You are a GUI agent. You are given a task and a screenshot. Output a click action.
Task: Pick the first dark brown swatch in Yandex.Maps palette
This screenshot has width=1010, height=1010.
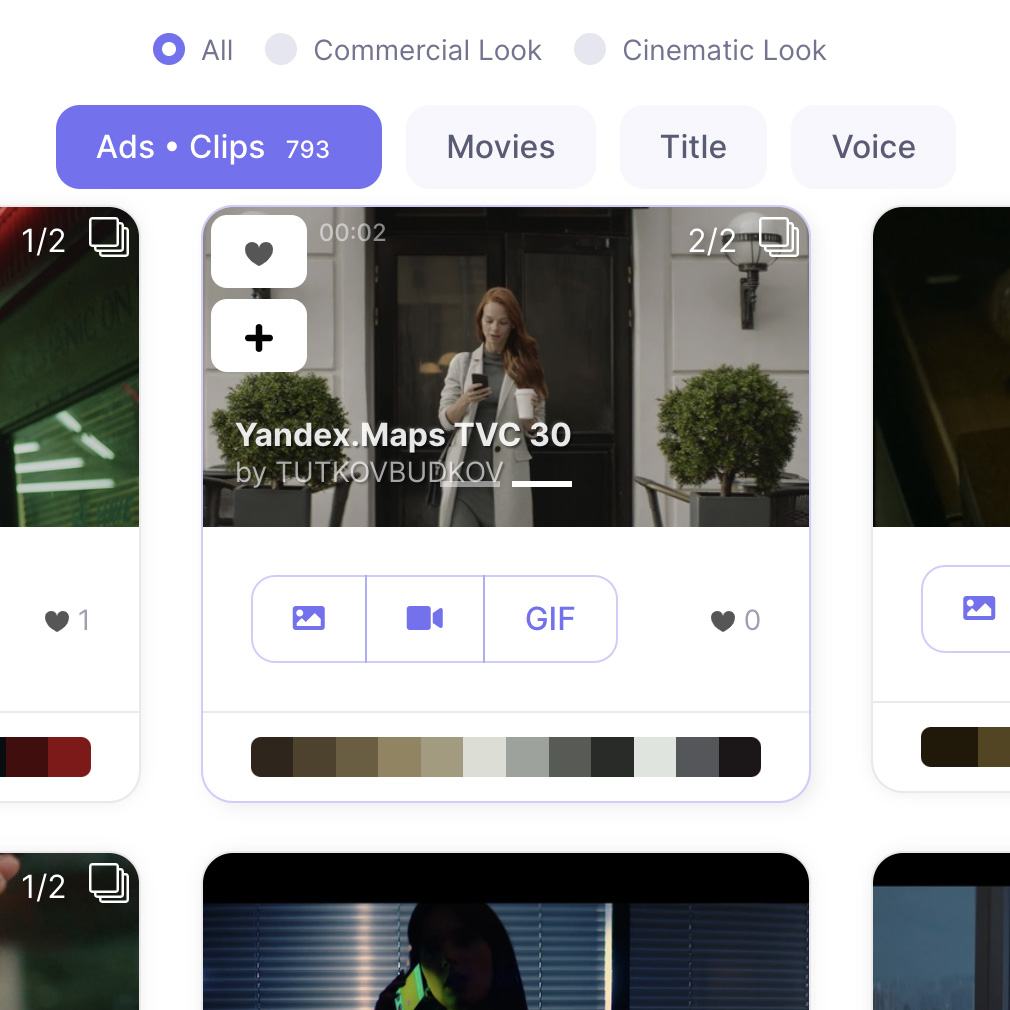272,757
